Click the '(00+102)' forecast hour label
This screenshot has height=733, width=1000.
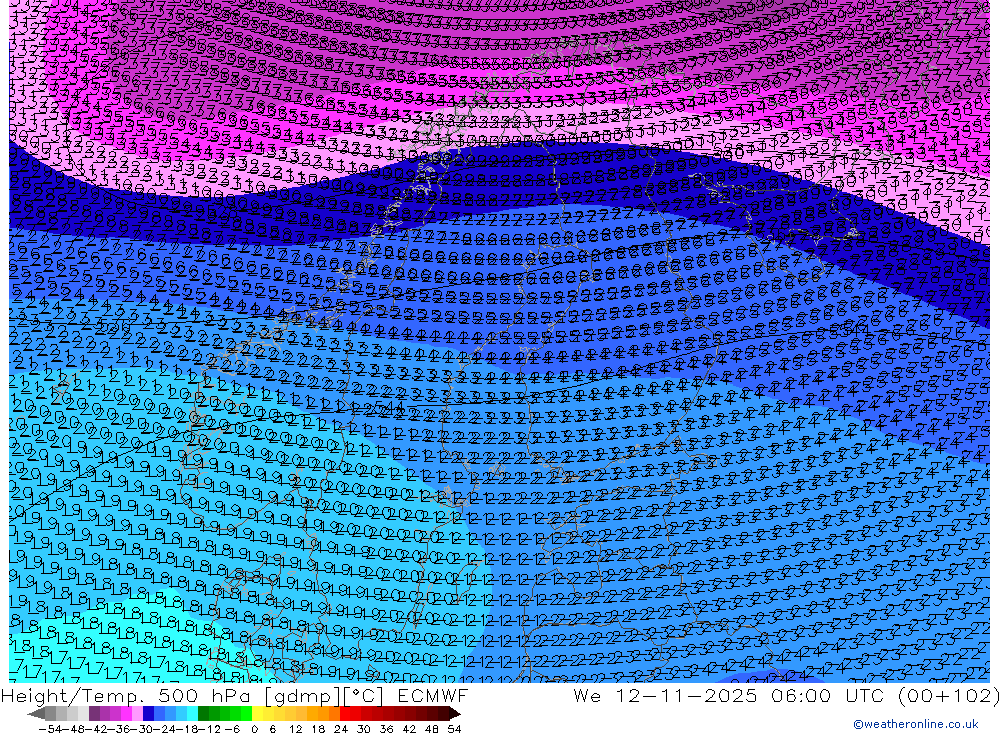(x=949, y=695)
